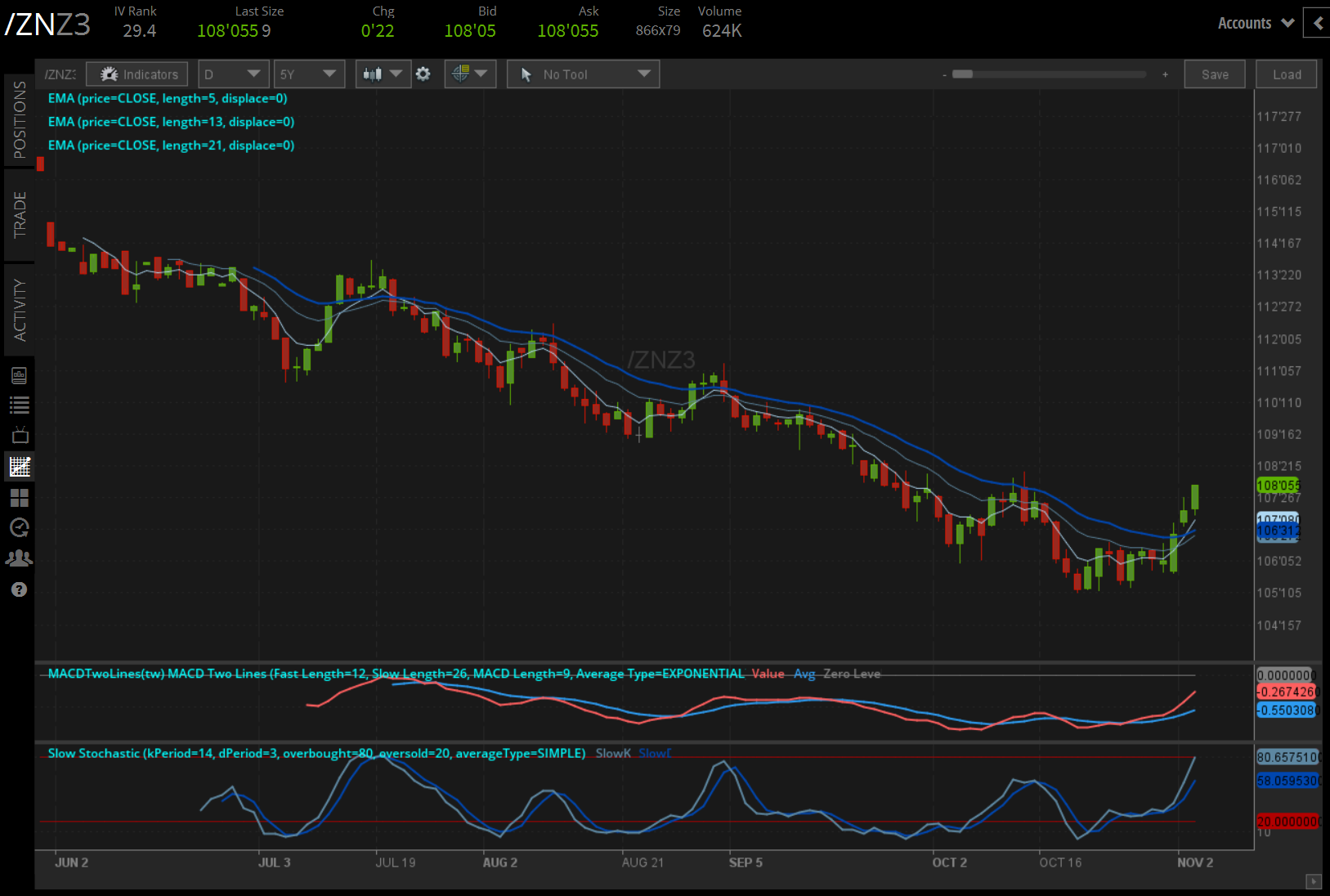
Task: Open the Indicators editor
Action: pyautogui.click(x=137, y=74)
